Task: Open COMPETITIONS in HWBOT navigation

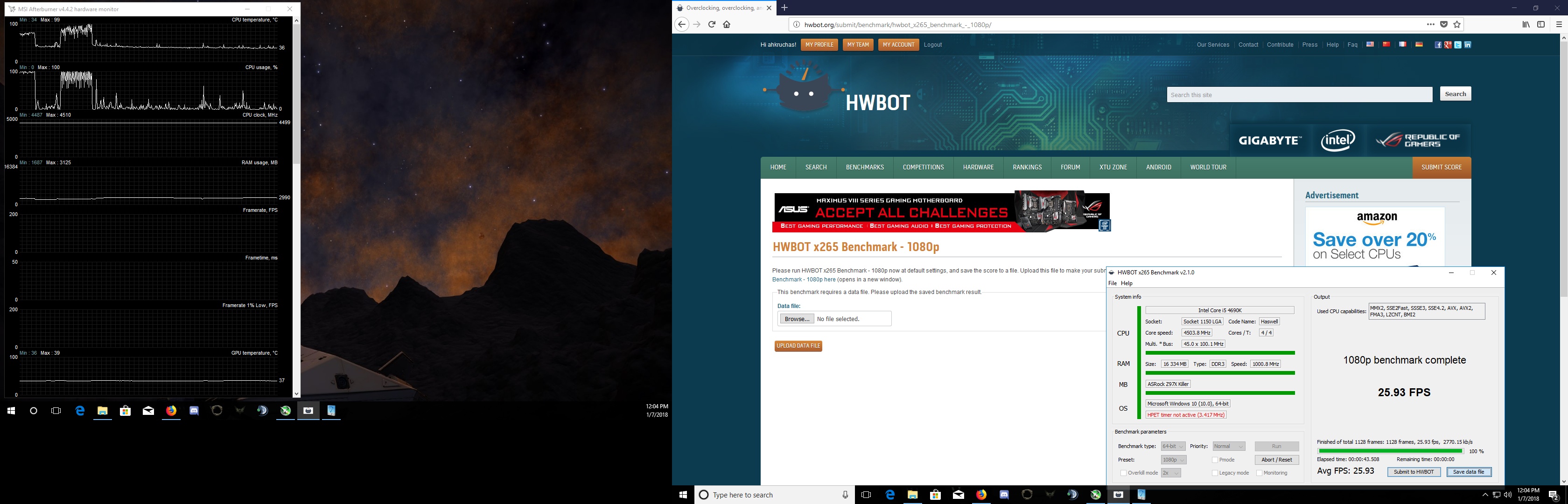Action: coord(924,168)
